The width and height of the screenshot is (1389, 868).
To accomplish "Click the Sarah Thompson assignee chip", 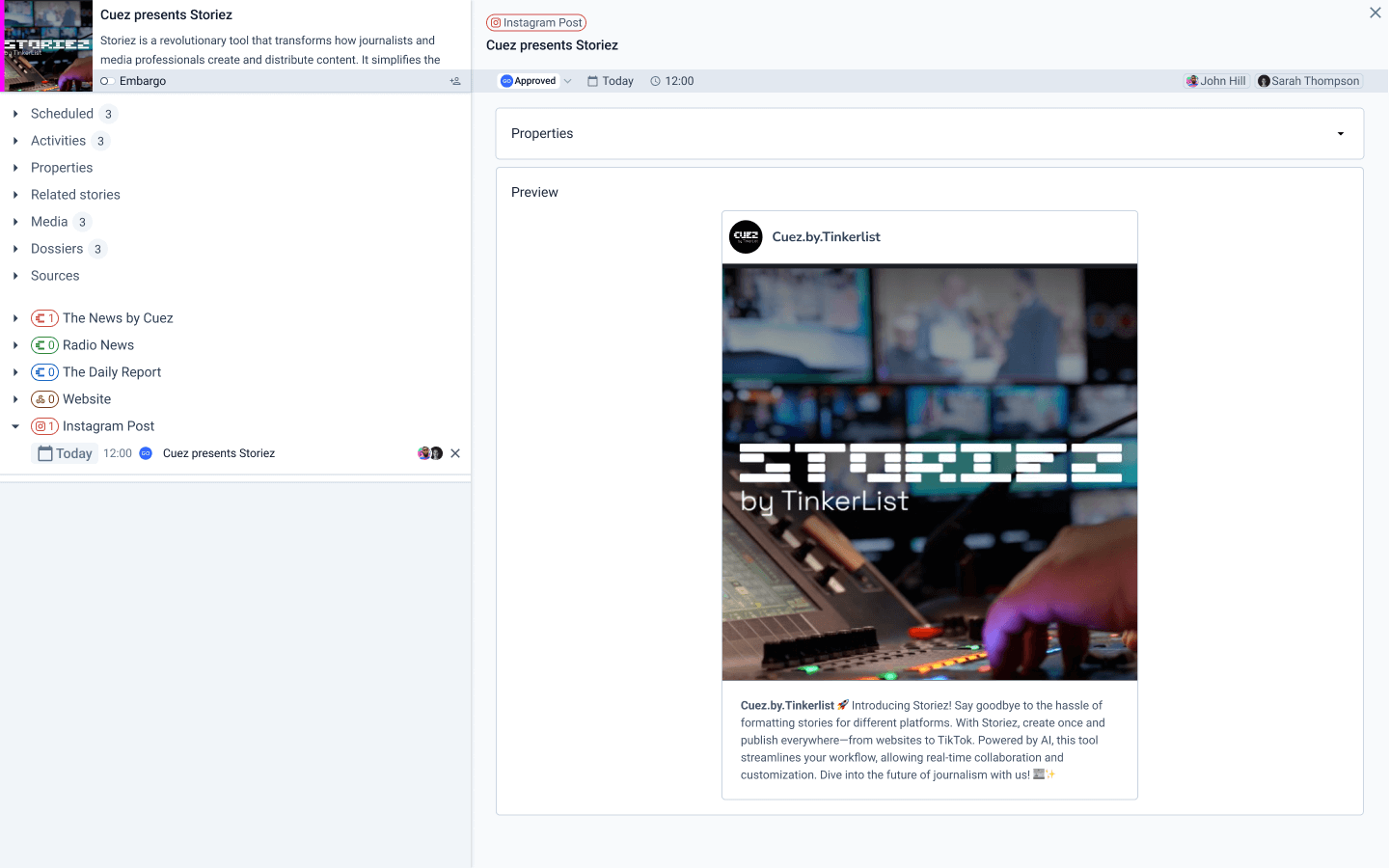I will (1309, 81).
